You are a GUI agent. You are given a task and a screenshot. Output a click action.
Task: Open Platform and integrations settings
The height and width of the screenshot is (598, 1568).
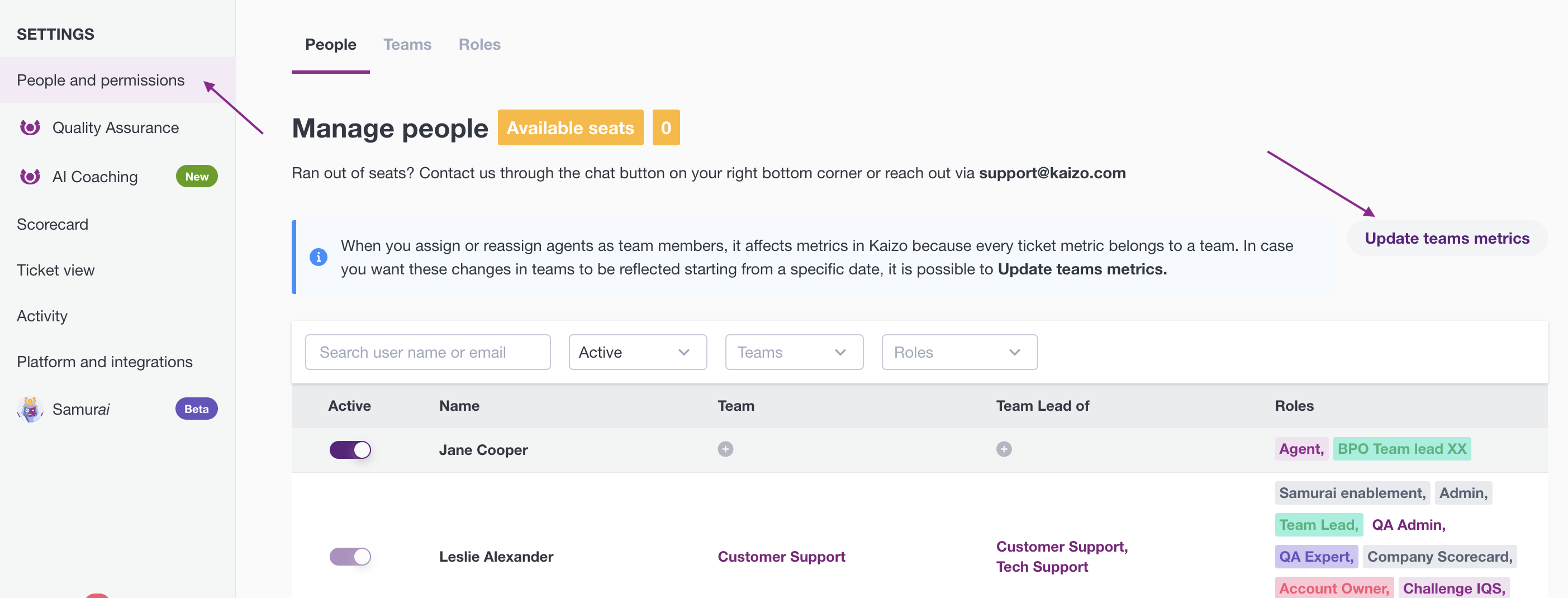click(104, 362)
